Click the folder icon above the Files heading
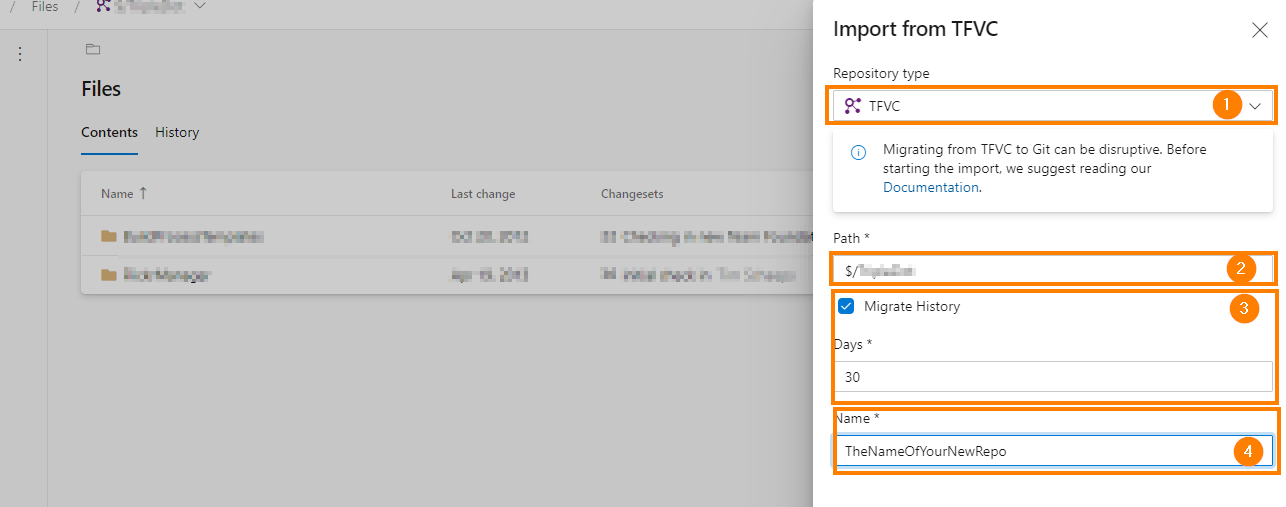 coord(93,49)
